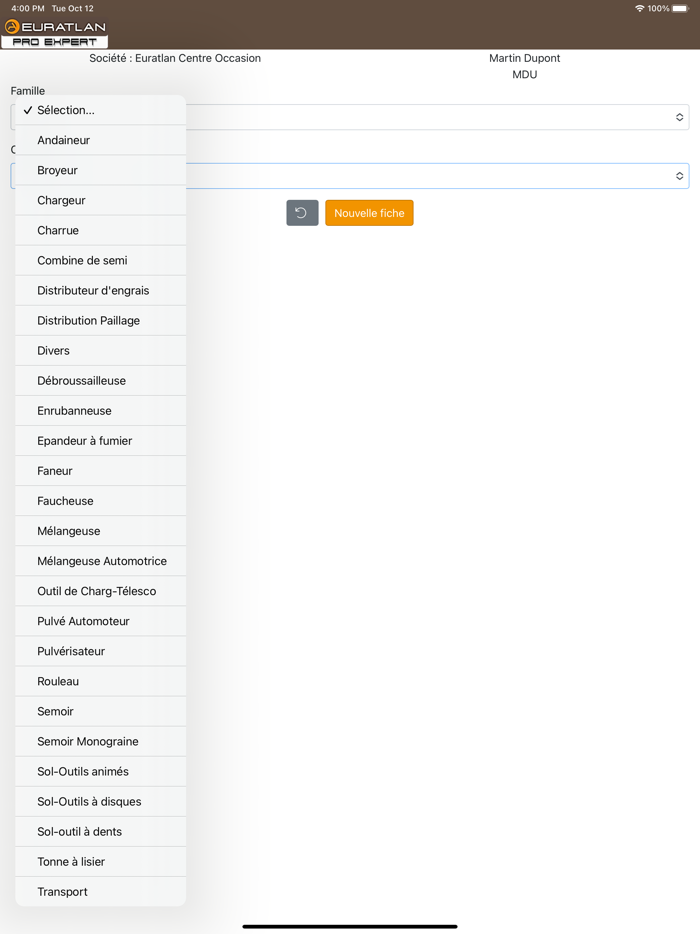Tap the Wi-Fi status icon
This screenshot has height=934, width=700.
(x=640, y=8)
